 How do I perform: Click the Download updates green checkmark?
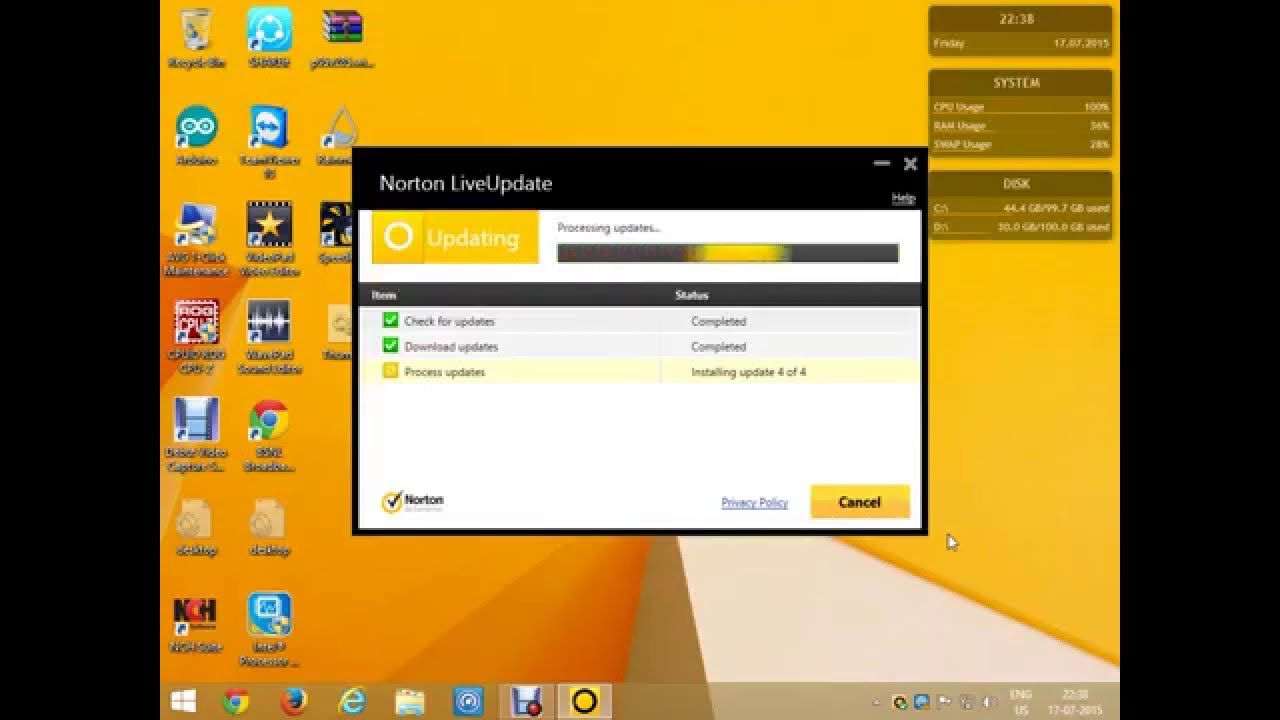coord(390,346)
